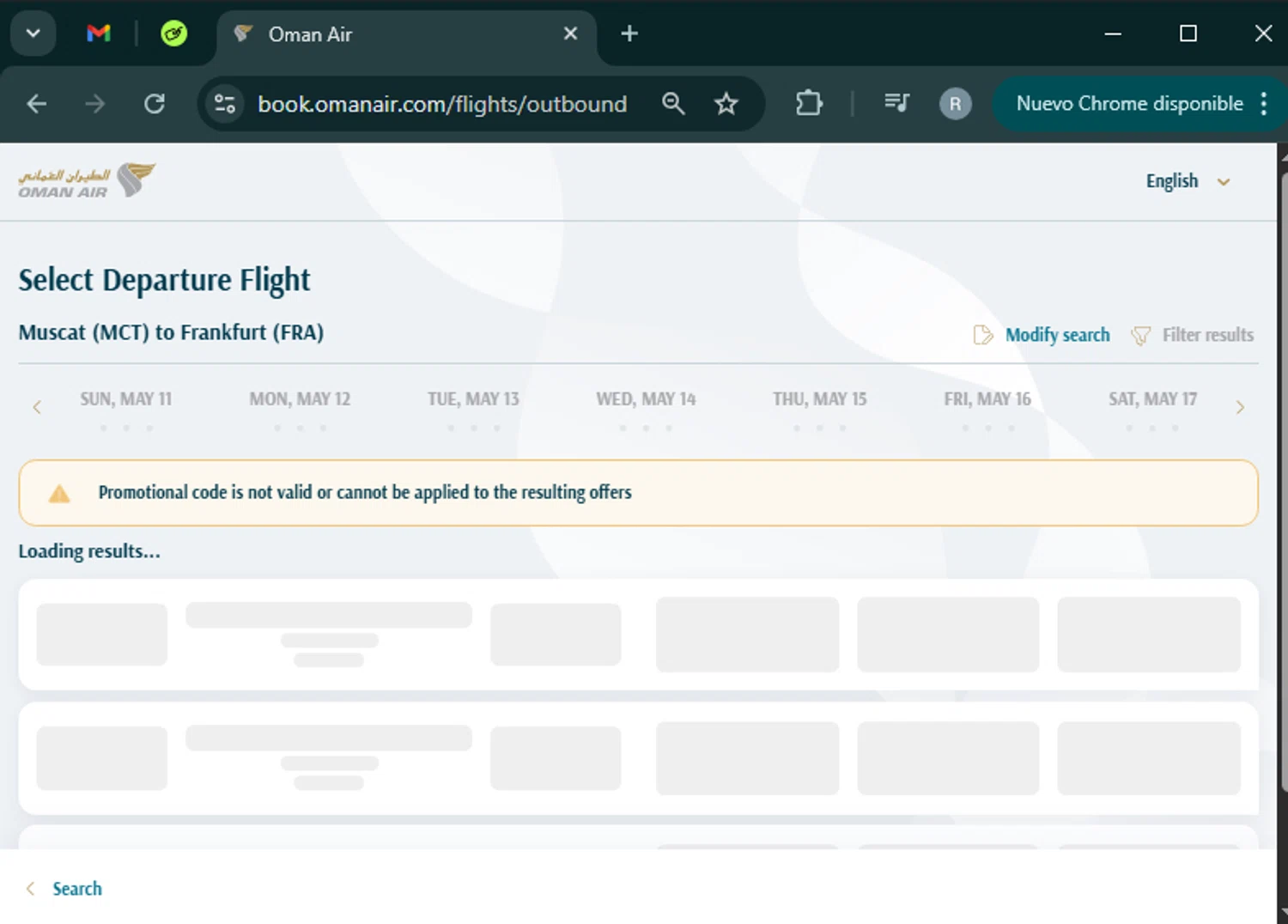
Task: Select the MON, MAY 12 date tab
Action: point(300,409)
